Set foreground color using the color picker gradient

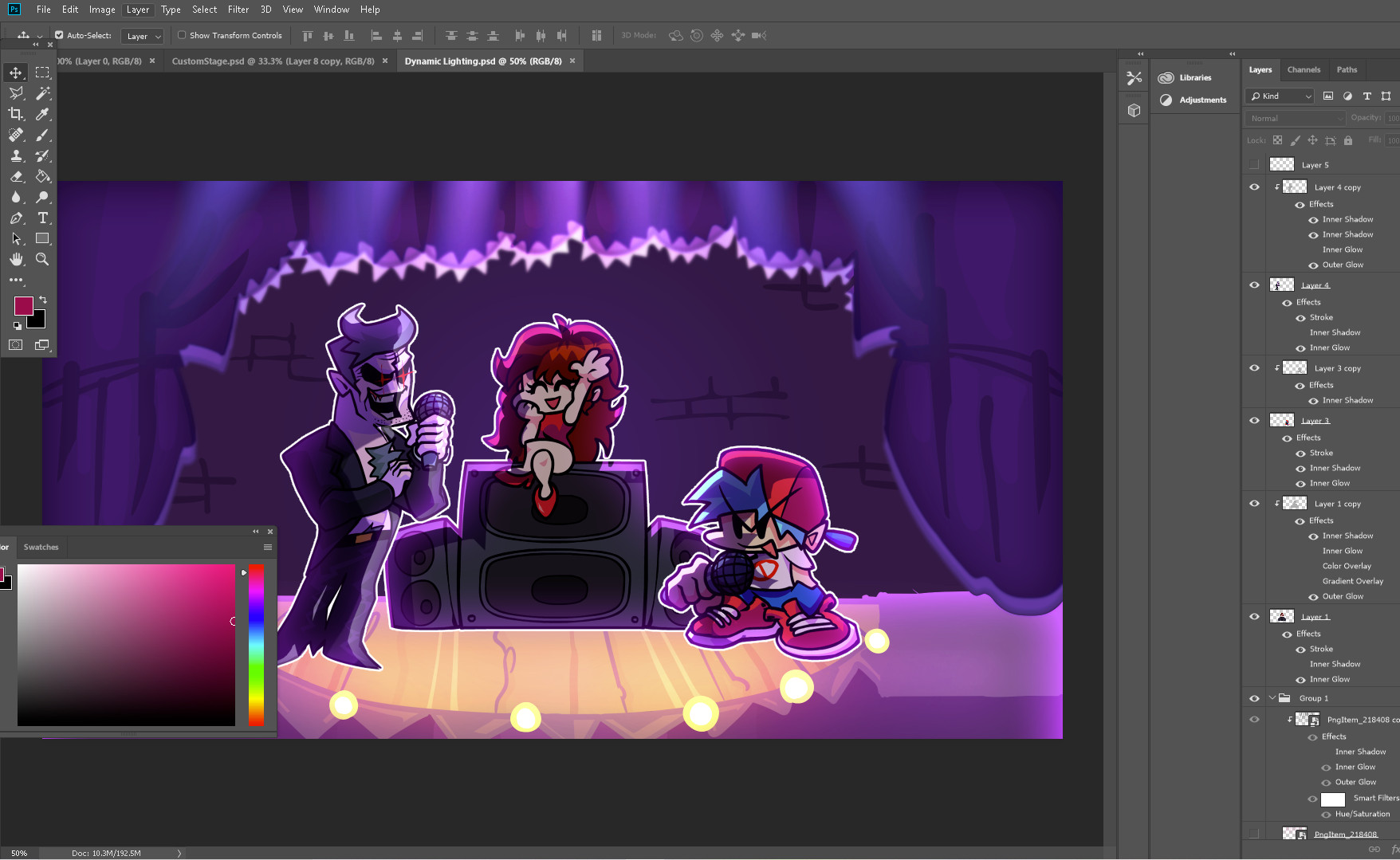[x=125, y=646]
